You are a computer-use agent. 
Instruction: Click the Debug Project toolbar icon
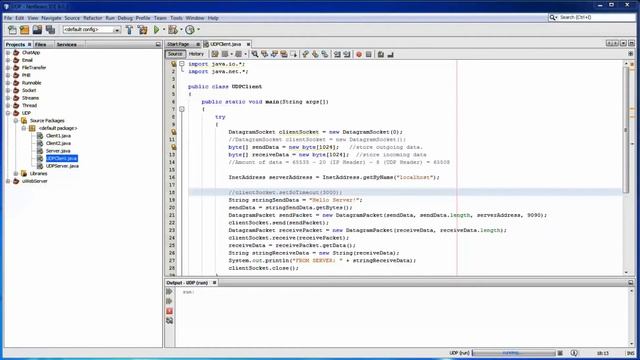173,29
